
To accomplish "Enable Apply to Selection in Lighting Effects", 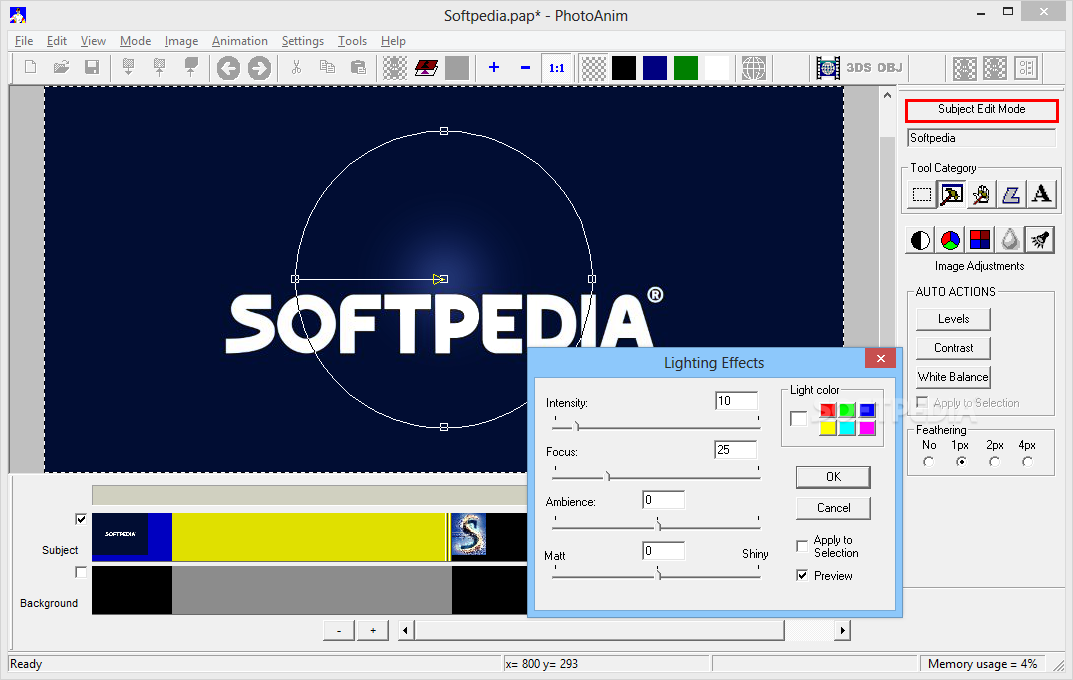I will (x=802, y=546).
